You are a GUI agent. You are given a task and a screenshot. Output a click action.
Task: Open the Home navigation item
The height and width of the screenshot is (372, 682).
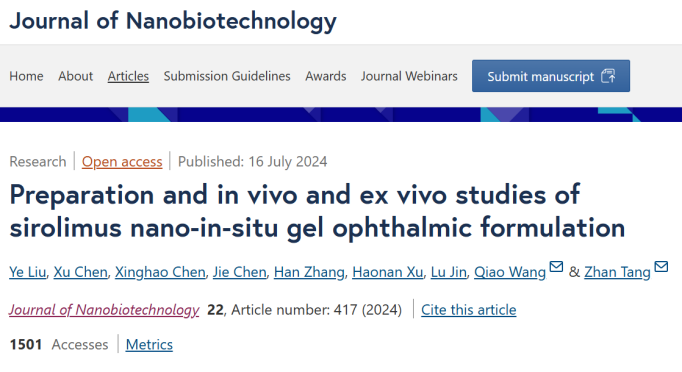point(26,76)
